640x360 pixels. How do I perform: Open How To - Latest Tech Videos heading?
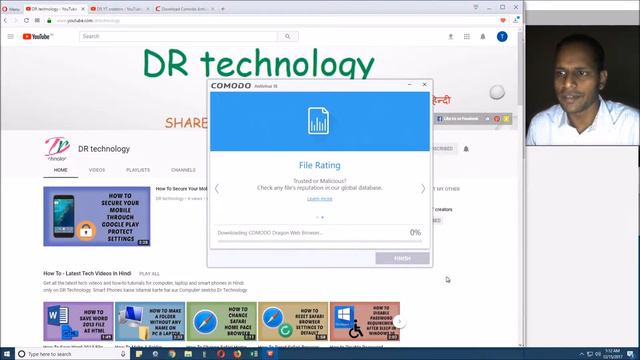click(x=87, y=273)
